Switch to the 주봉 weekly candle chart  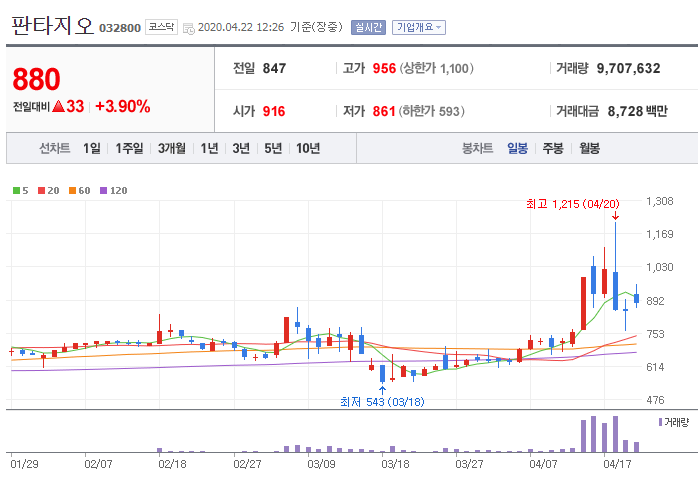(553, 148)
